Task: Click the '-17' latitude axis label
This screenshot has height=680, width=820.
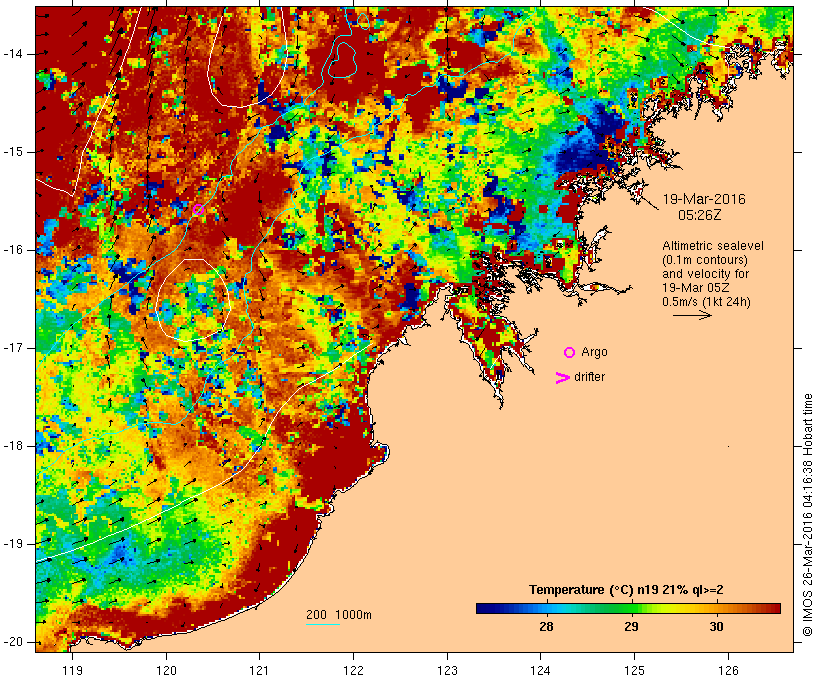Action: (x=13, y=348)
